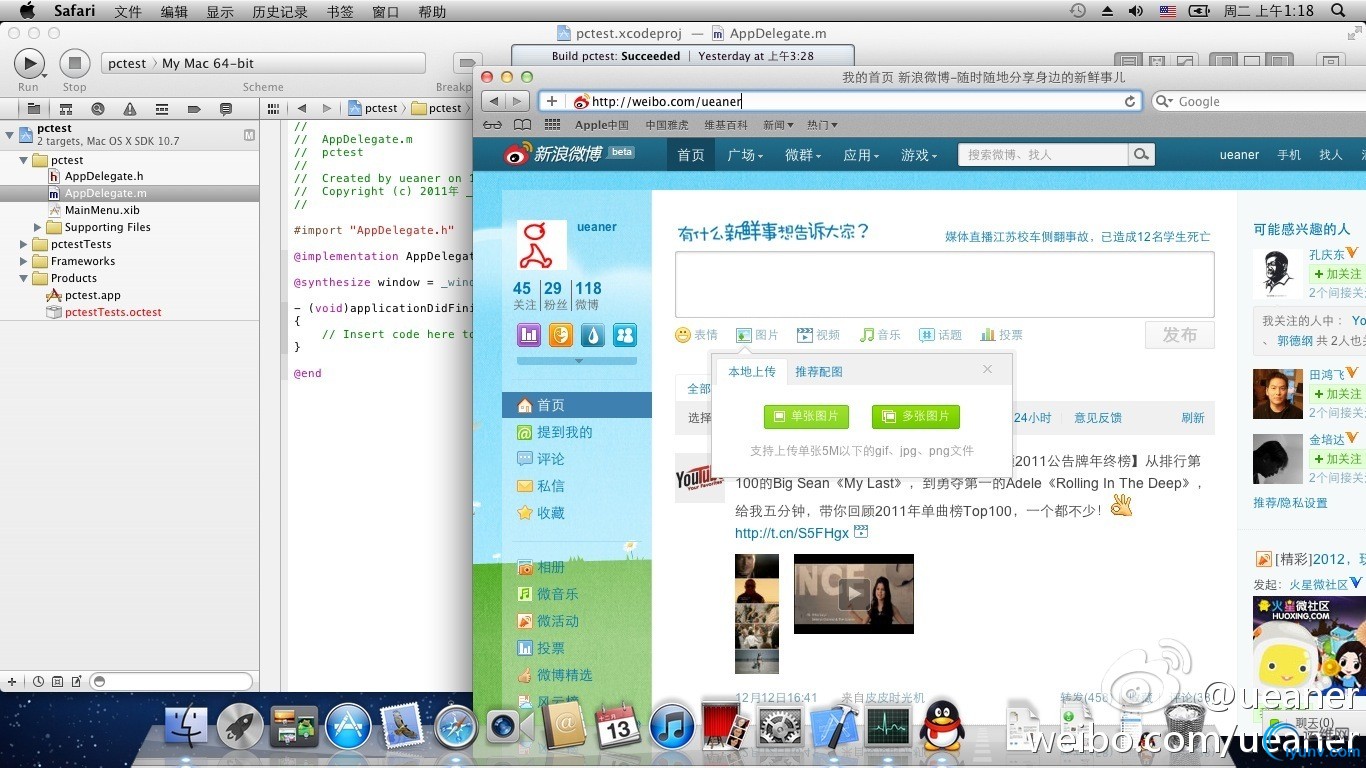Viewport: 1366px width, 768px height.
Task: Switch to the 推荐配图 tab
Action: point(819,371)
